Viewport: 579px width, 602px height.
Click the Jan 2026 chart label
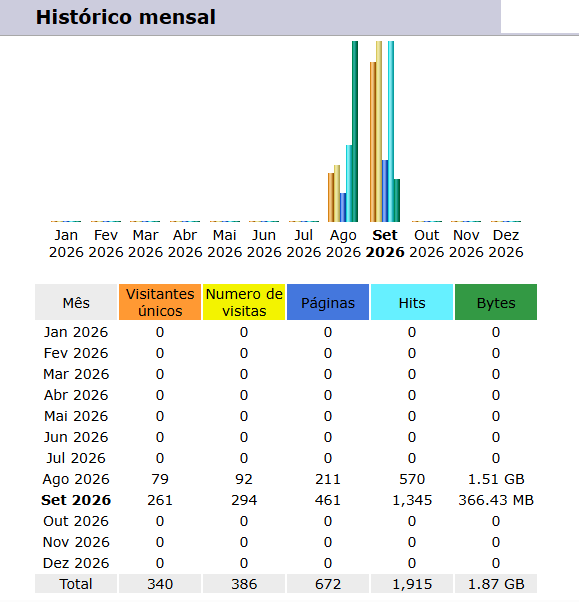66,243
